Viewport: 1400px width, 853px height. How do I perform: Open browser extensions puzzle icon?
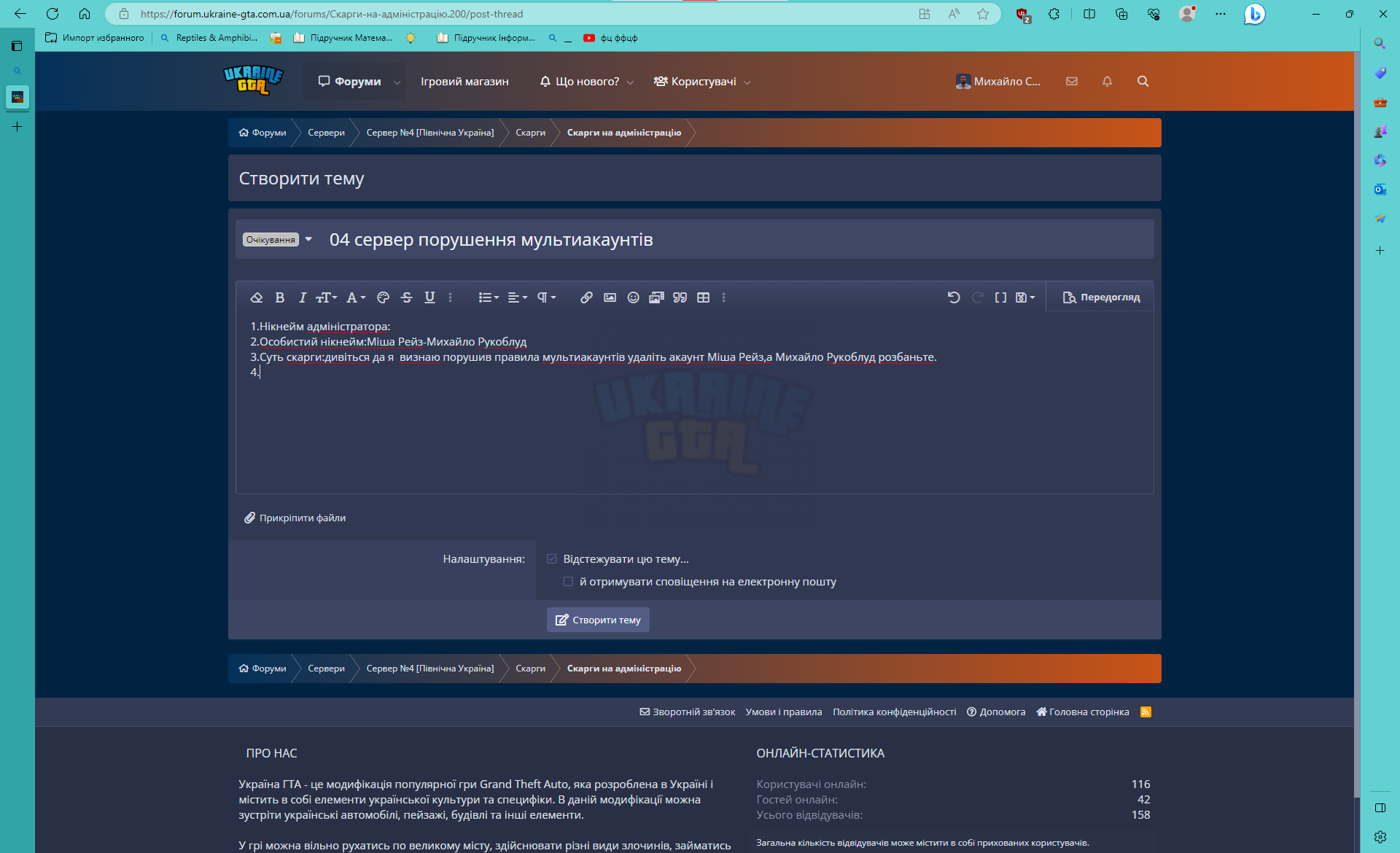point(1054,14)
